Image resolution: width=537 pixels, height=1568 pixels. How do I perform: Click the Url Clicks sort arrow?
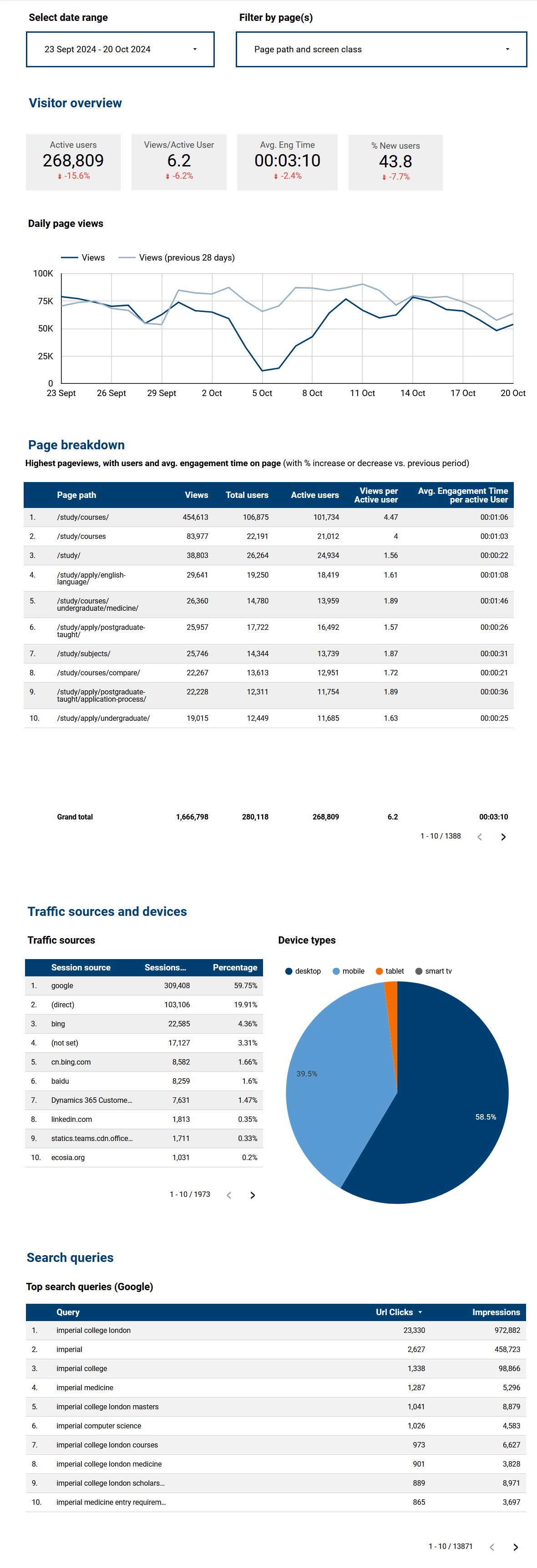click(420, 1312)
